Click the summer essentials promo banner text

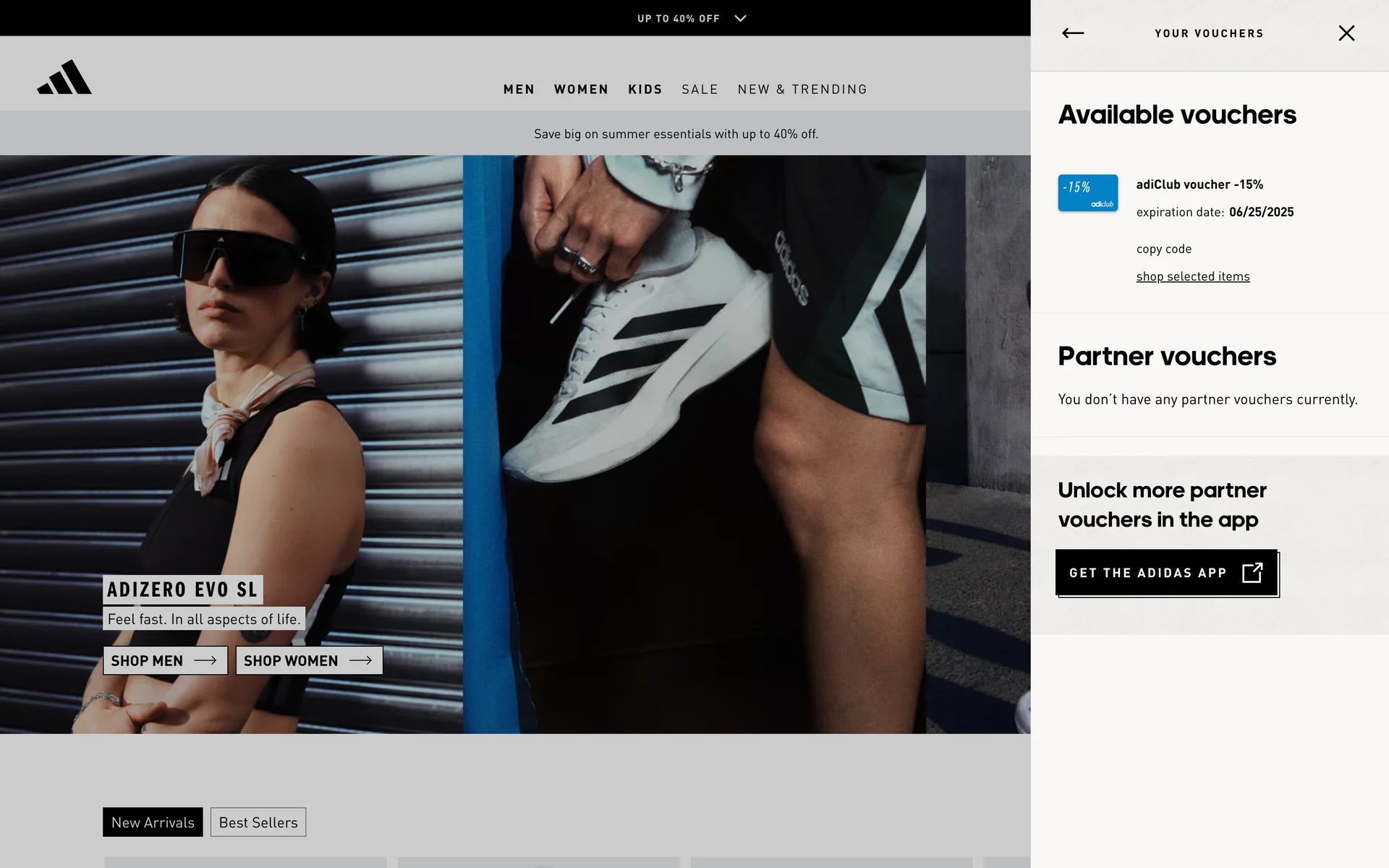coord(676,134)
